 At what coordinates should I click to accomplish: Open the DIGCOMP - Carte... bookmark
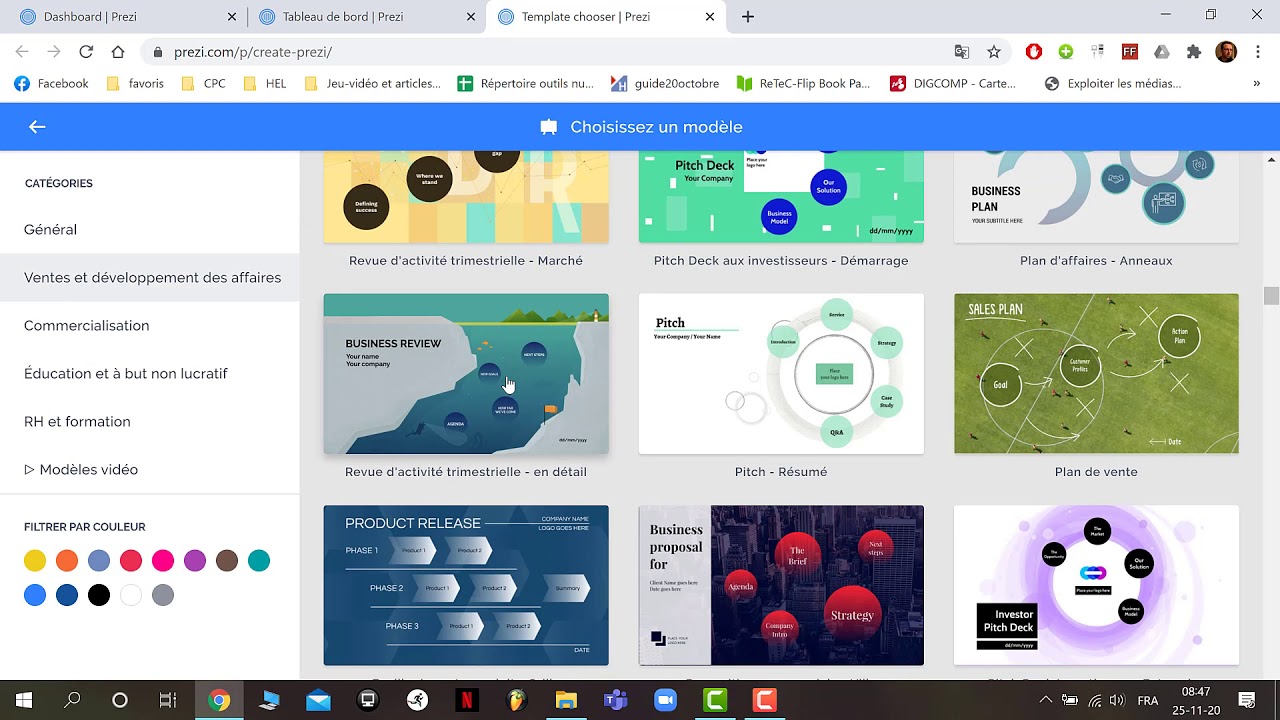pos(953,84)
